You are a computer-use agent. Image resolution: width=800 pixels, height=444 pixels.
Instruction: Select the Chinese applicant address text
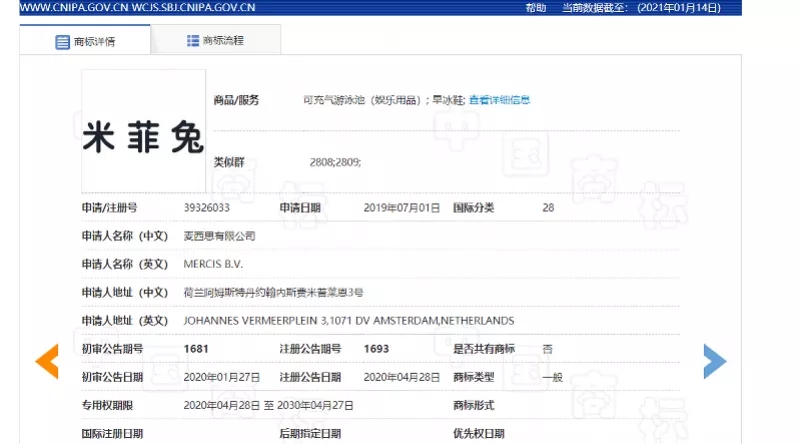coord(273,292)
